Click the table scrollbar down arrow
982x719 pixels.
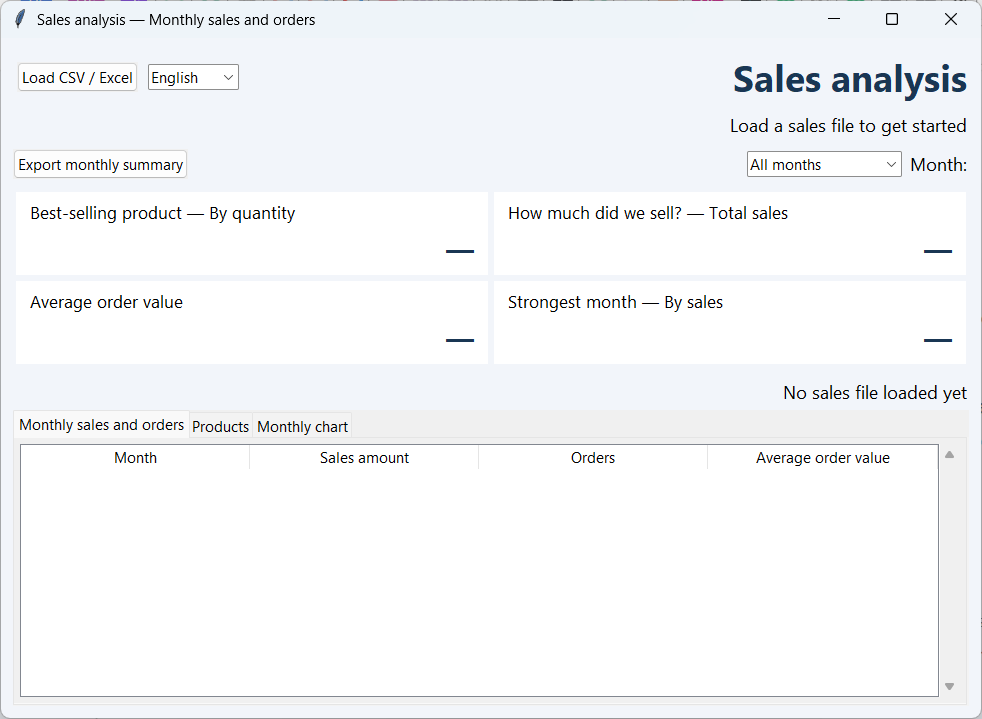[x=949, y=686]
